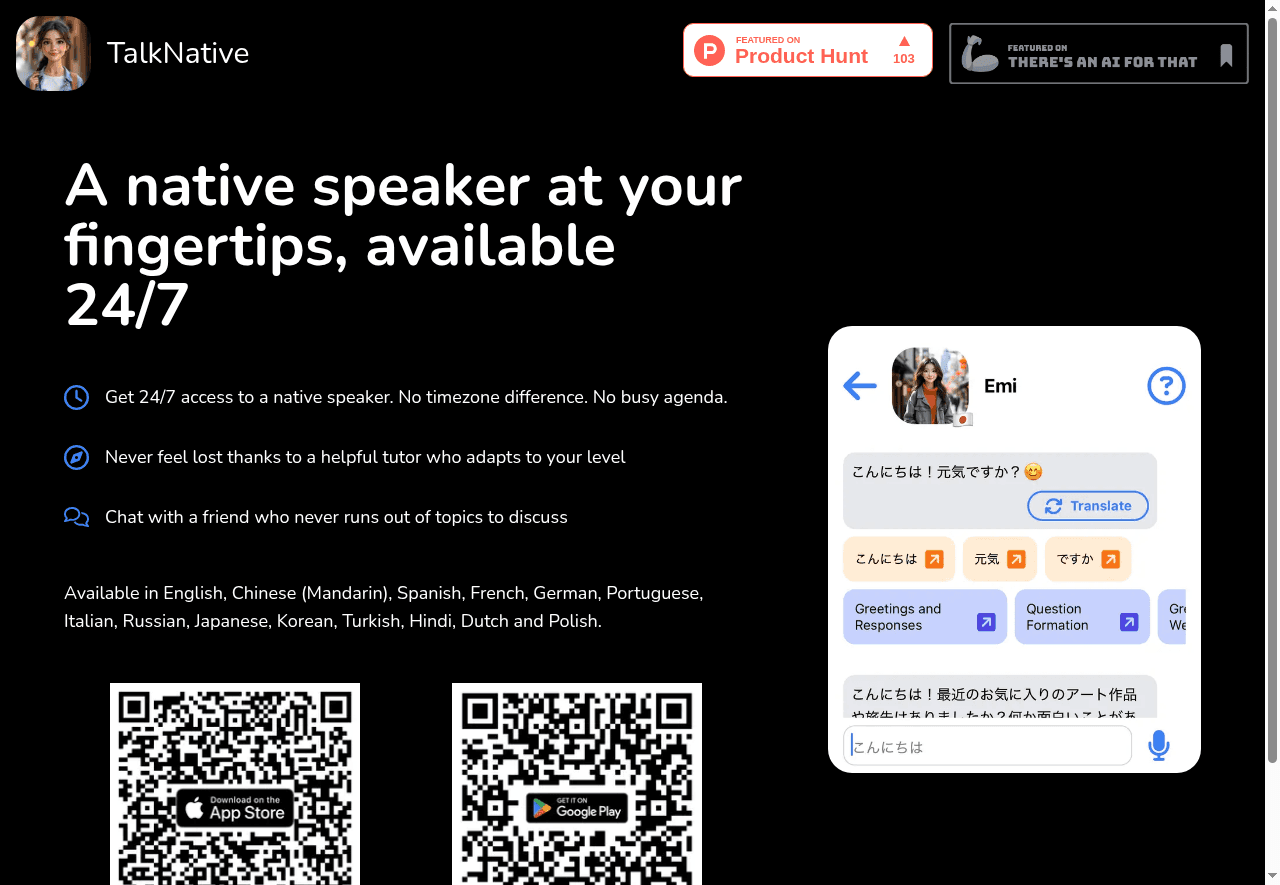Visit There's An AI For That page
1280x885 pixels.
[1098, 53]
